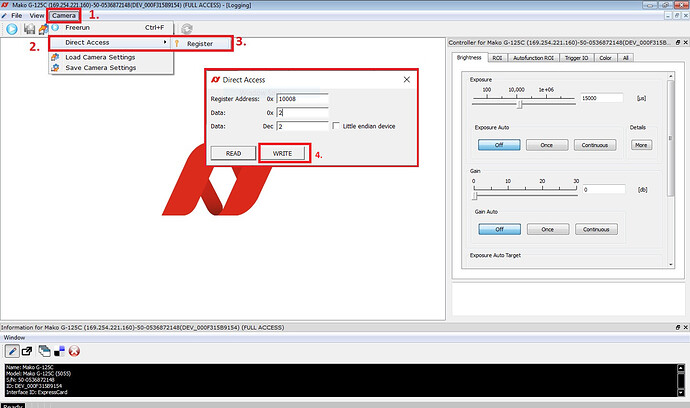Click the log line 'Interface ID: ExpressCard'
Image resolution: width=690 pixels, height=408 pixels.
(37, 392)
